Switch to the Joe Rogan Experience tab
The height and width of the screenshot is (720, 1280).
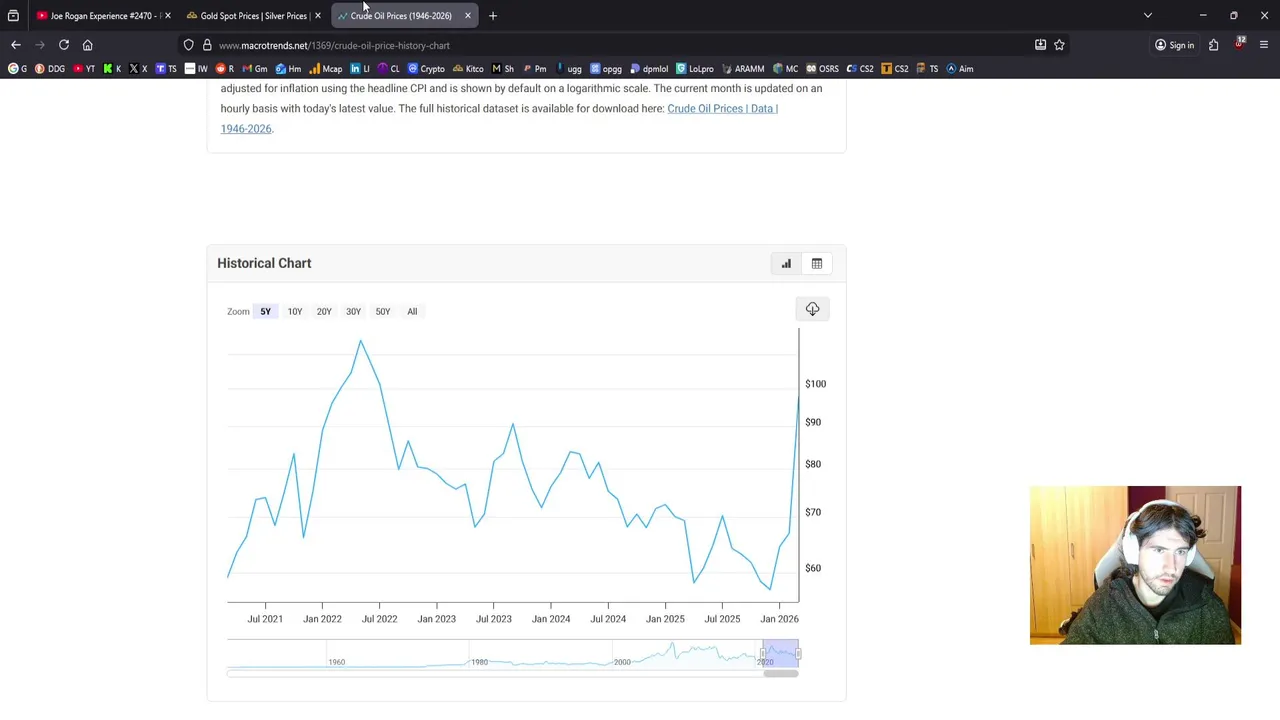(100, 16)
